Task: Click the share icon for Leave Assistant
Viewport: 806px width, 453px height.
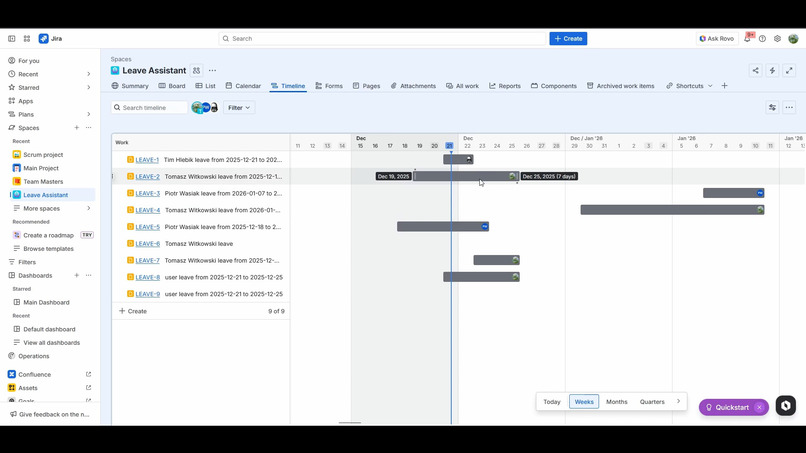Action: coord(755,70)
